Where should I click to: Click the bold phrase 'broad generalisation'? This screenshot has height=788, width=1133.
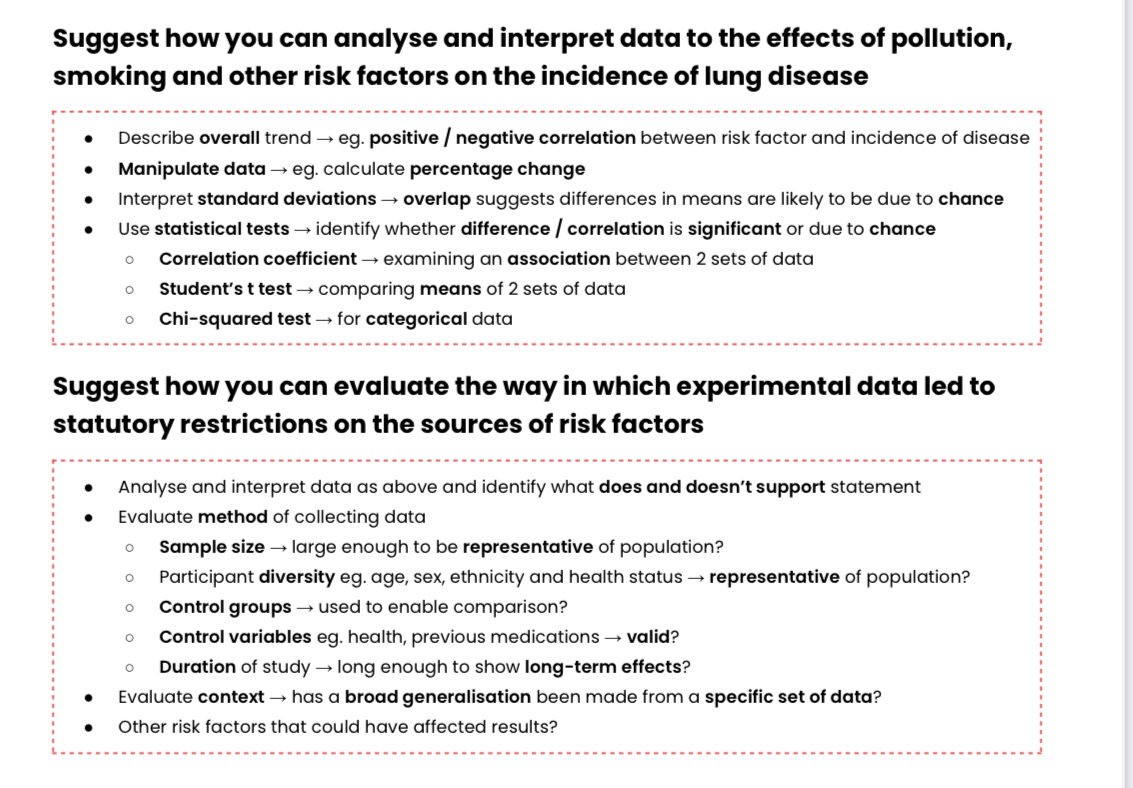point(438,697)
